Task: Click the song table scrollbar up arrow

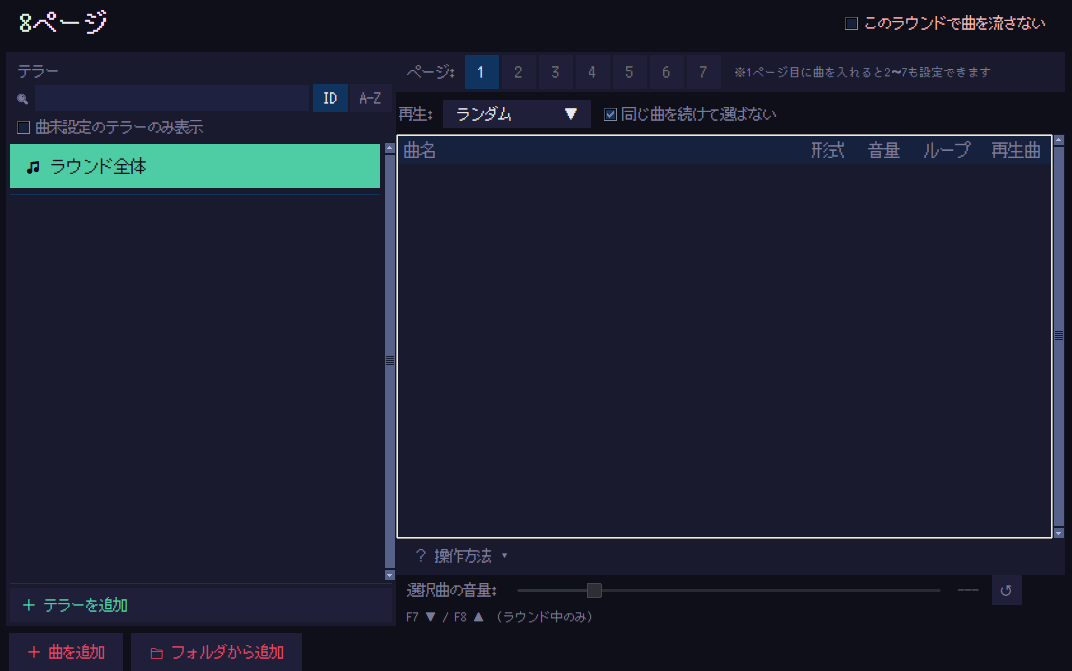Action: click(x=1059, y=140)
